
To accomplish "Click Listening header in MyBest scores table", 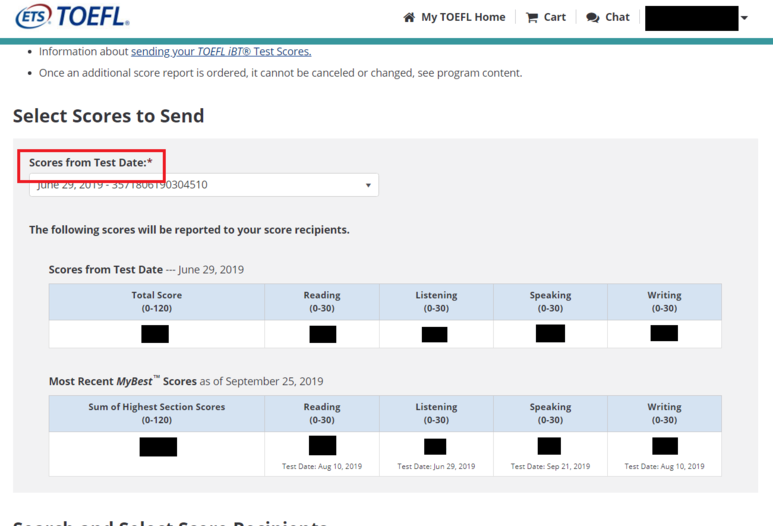I will pyautogui.click(x=436, y=413).
